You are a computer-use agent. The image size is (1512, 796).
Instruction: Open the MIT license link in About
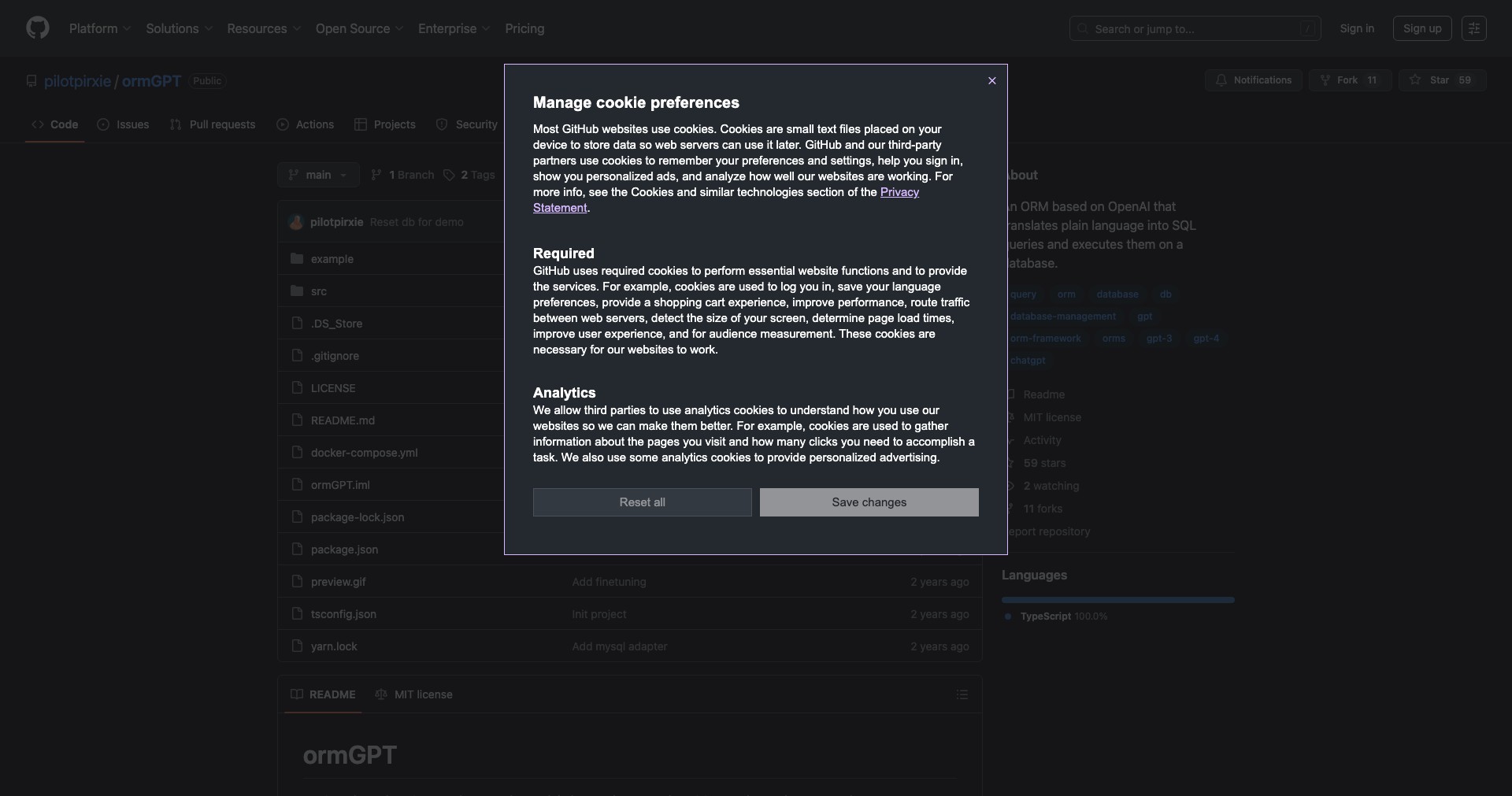coord(1052,417)
